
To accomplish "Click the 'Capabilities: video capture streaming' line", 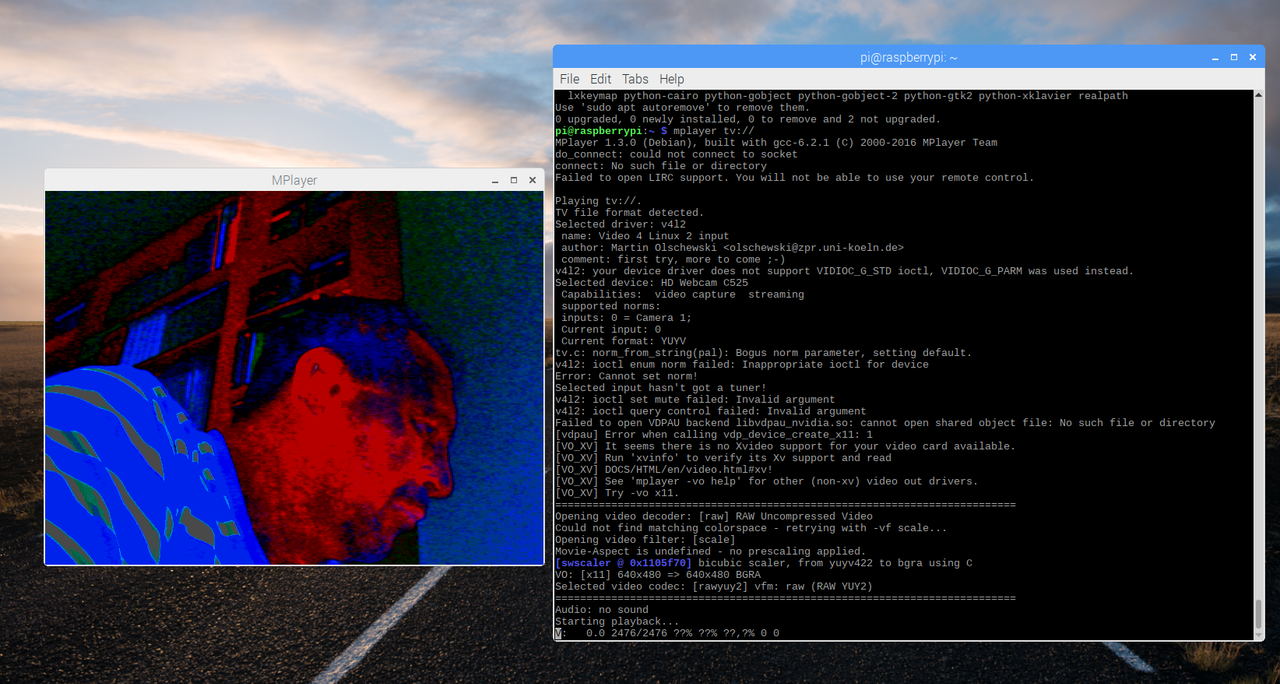I will coord(682,294).
